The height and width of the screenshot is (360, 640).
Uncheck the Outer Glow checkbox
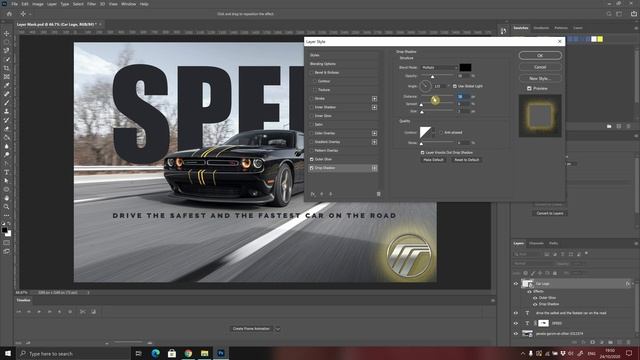click(x=312, y=159)
